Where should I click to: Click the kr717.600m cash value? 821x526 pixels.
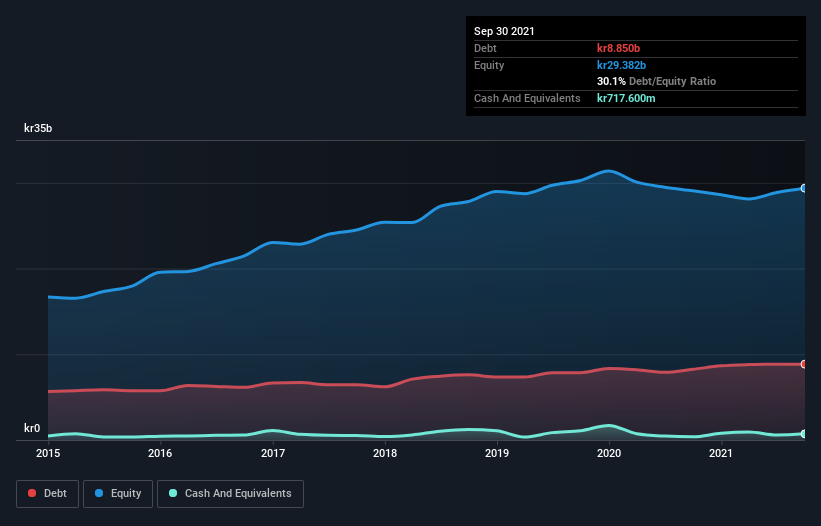click(x=626, y=98)
